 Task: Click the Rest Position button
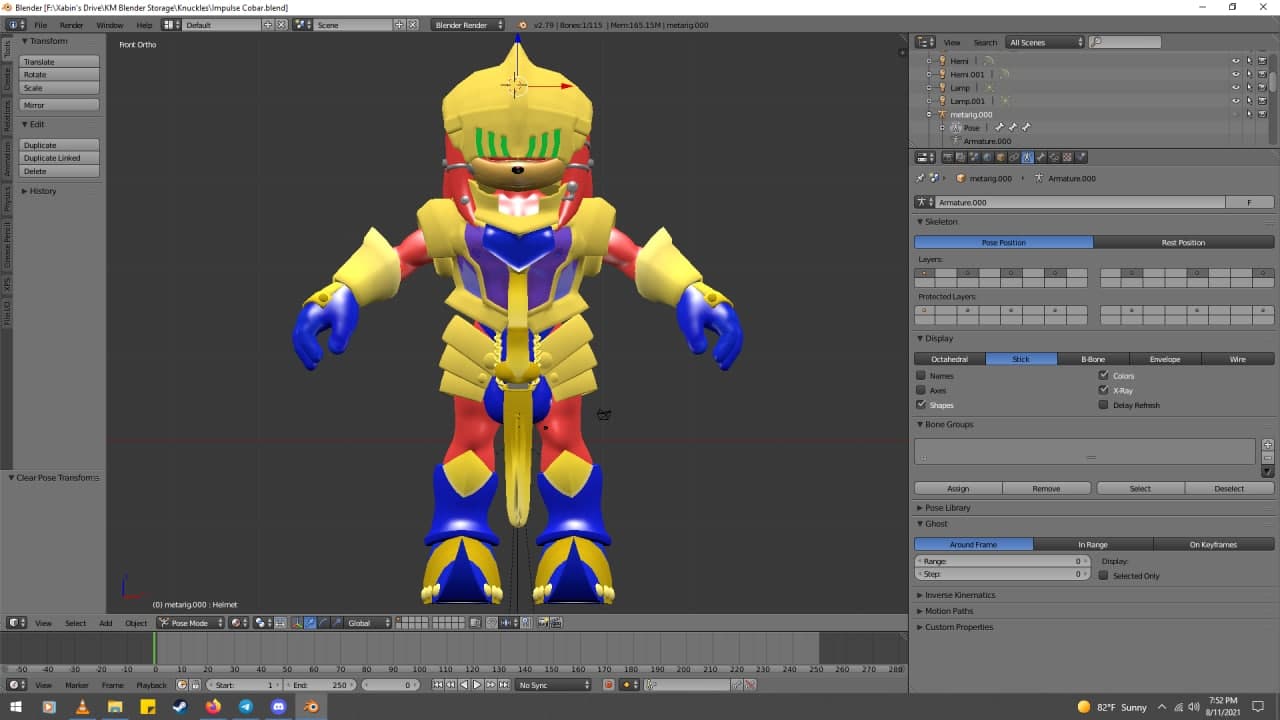1183,242
